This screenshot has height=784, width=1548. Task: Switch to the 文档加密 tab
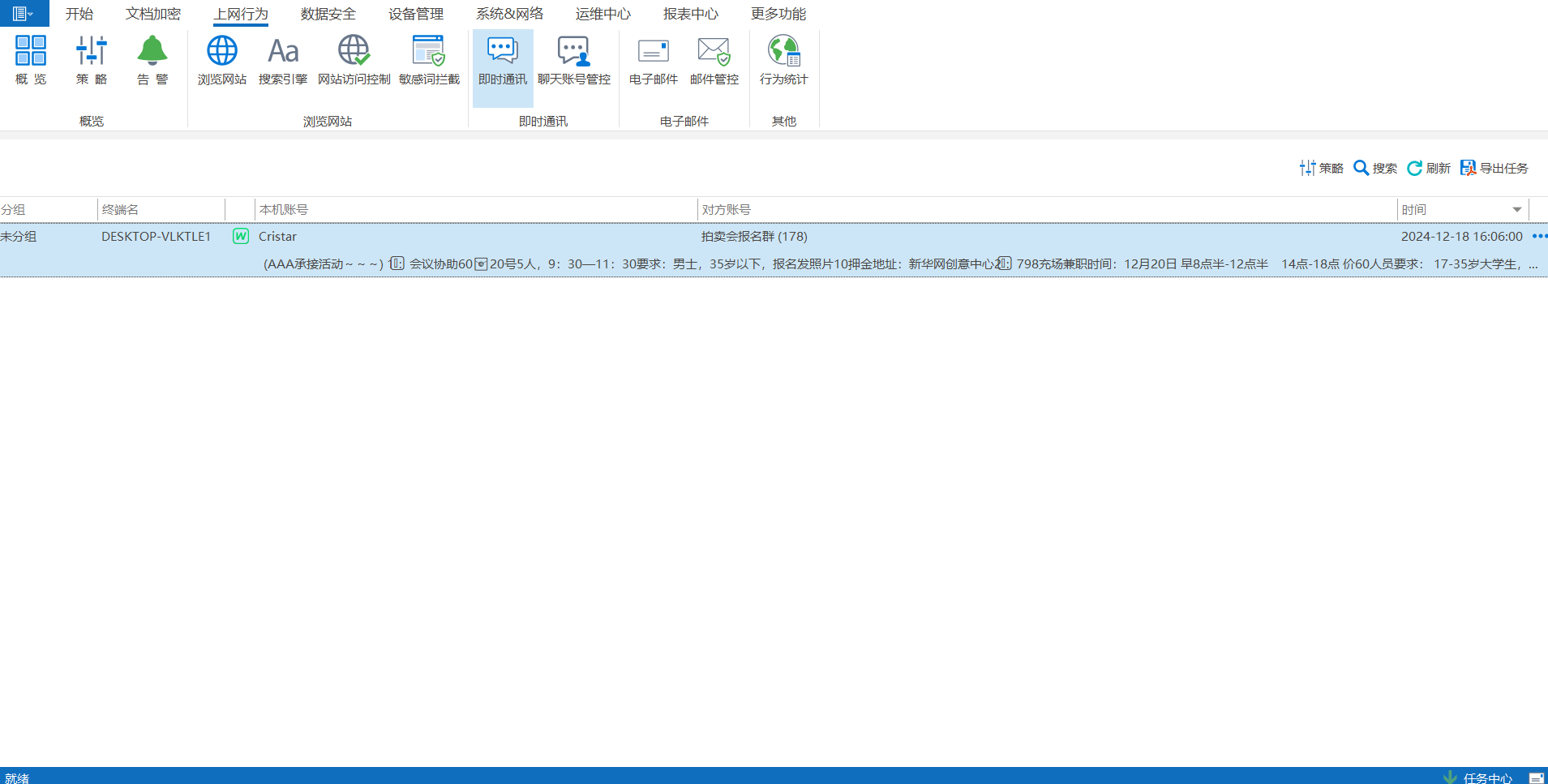click(153, 14)
